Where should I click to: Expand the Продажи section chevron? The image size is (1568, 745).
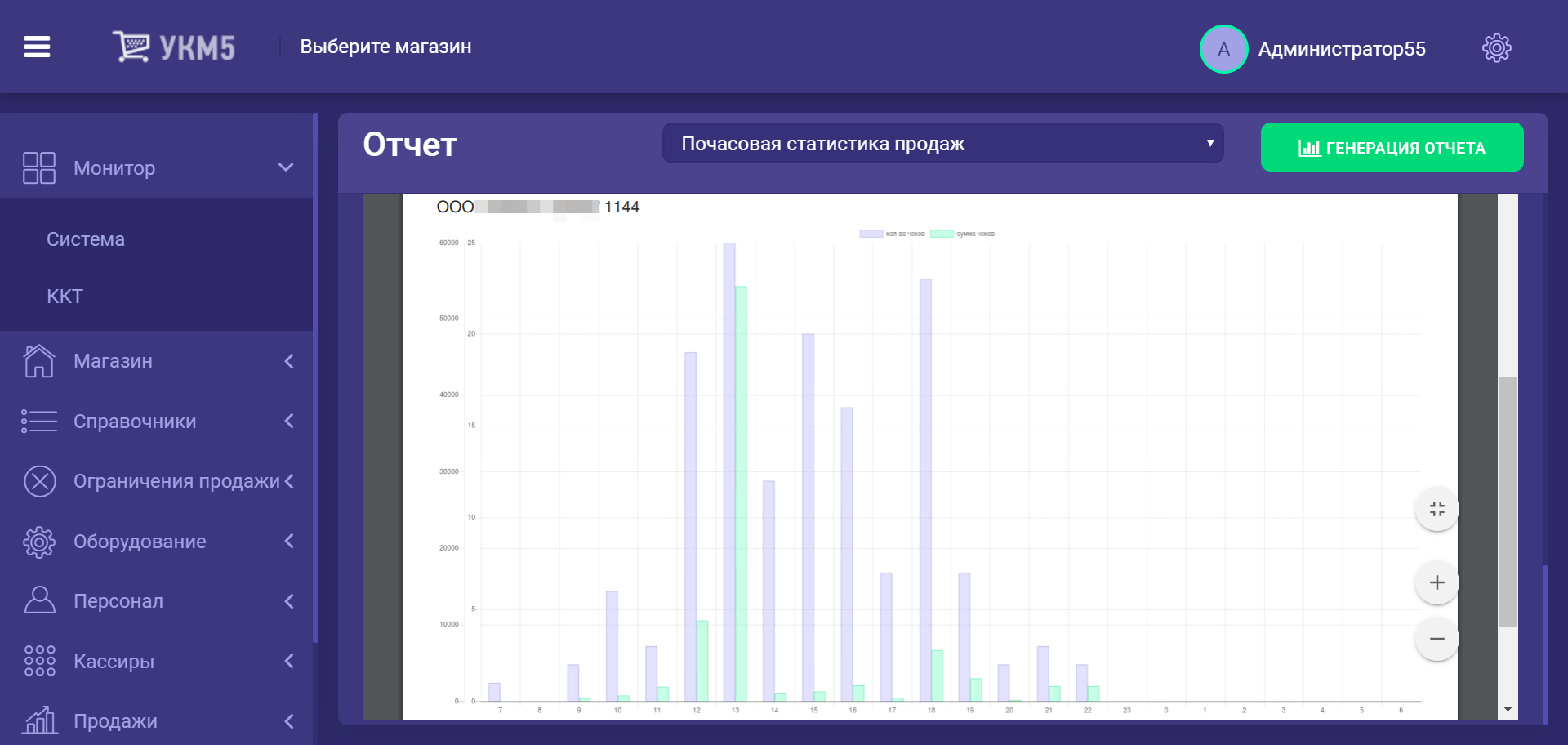[x=289, y=721]
